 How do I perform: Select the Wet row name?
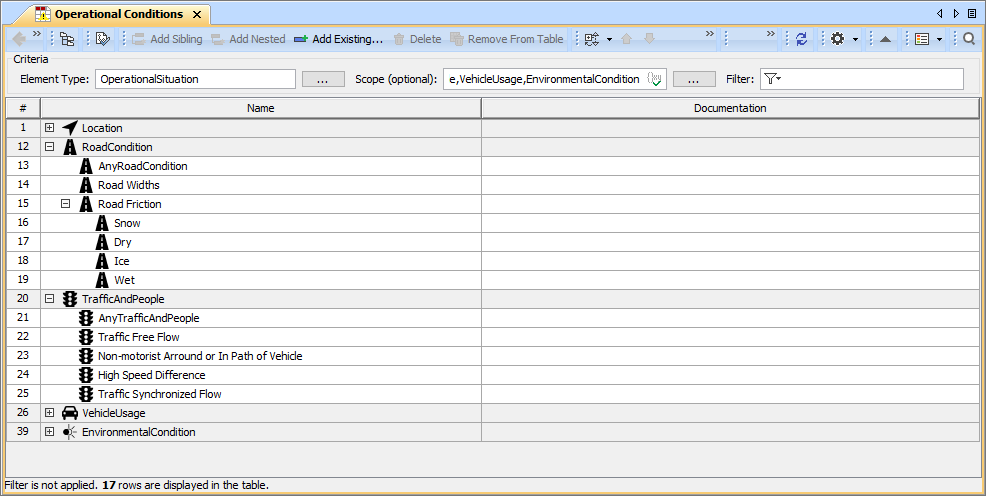pos(125,280)
